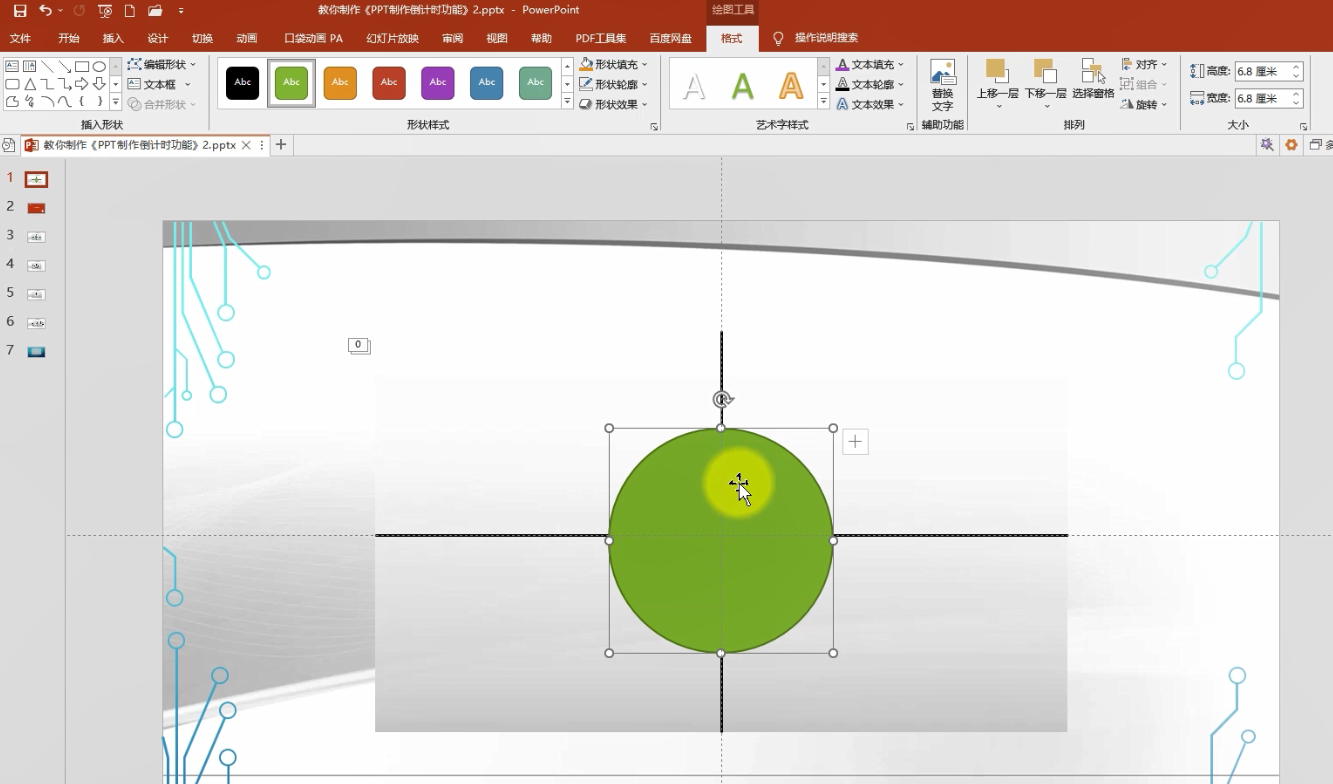The width and height of the screenshot is (1333, 784).
Task: Open a file using the folder icon
Action: [x=155, y=11]
